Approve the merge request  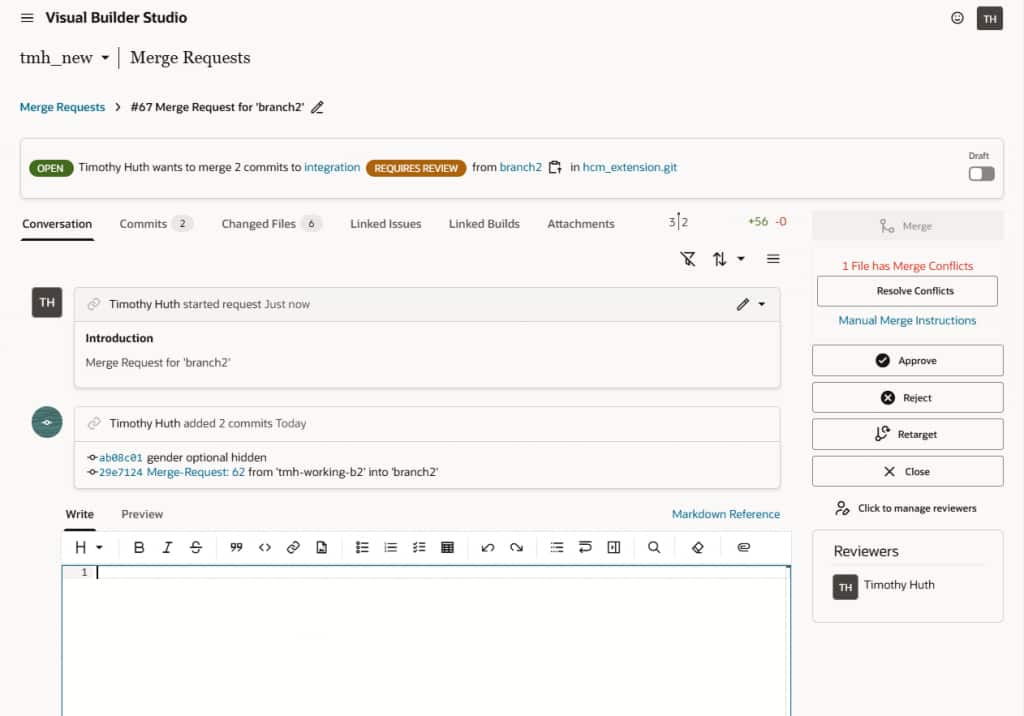click(907, 361)
